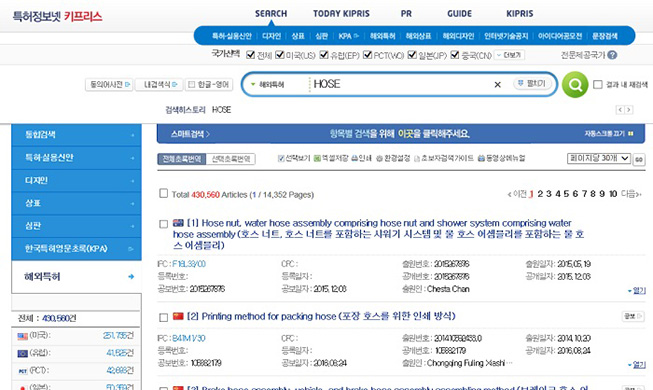Screen dimensions: 653x390
Task: Select checkbox for result 2 Printing method
Action: pos(164,318)
